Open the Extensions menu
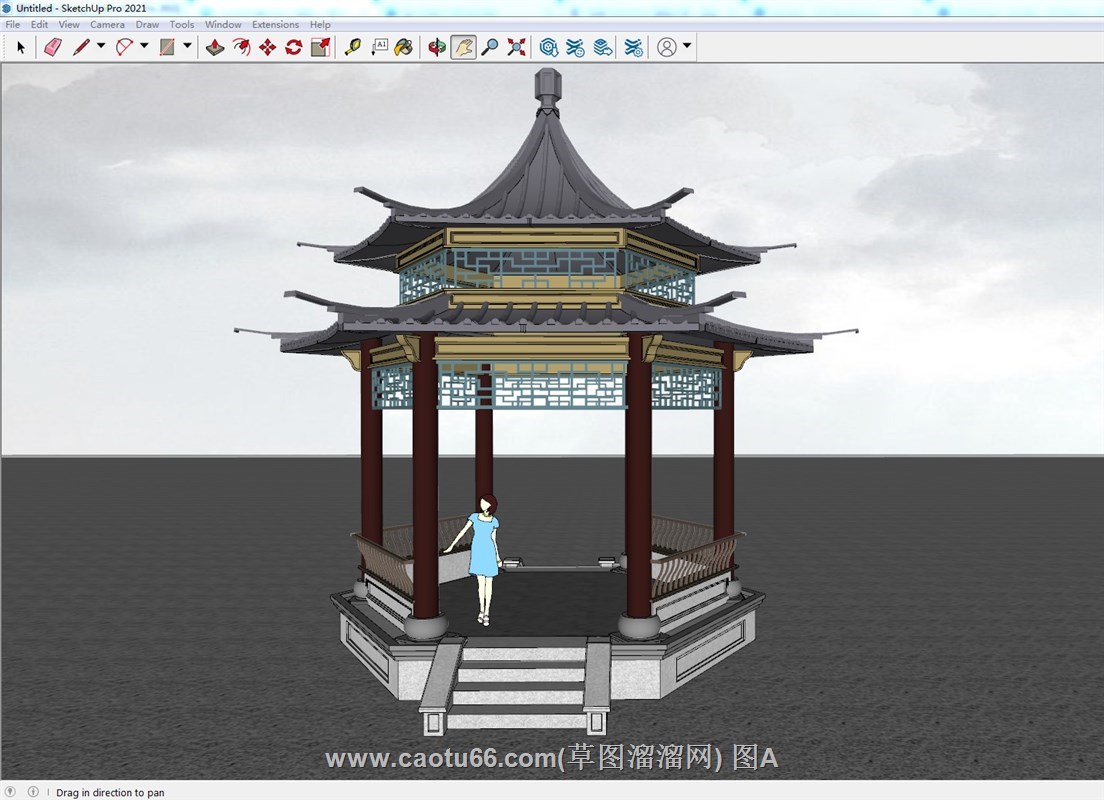The width and height of the screenshot is (1104, 800). (275, 24)
